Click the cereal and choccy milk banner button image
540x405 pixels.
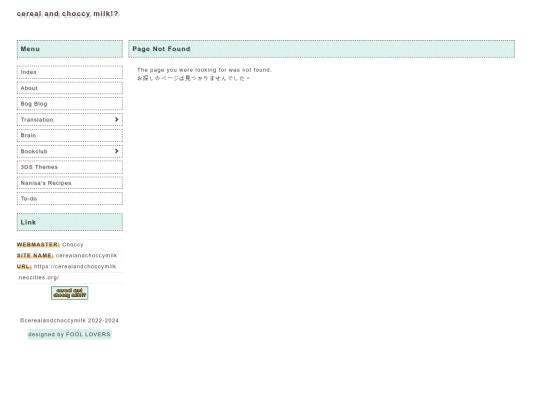click(70, 293)
